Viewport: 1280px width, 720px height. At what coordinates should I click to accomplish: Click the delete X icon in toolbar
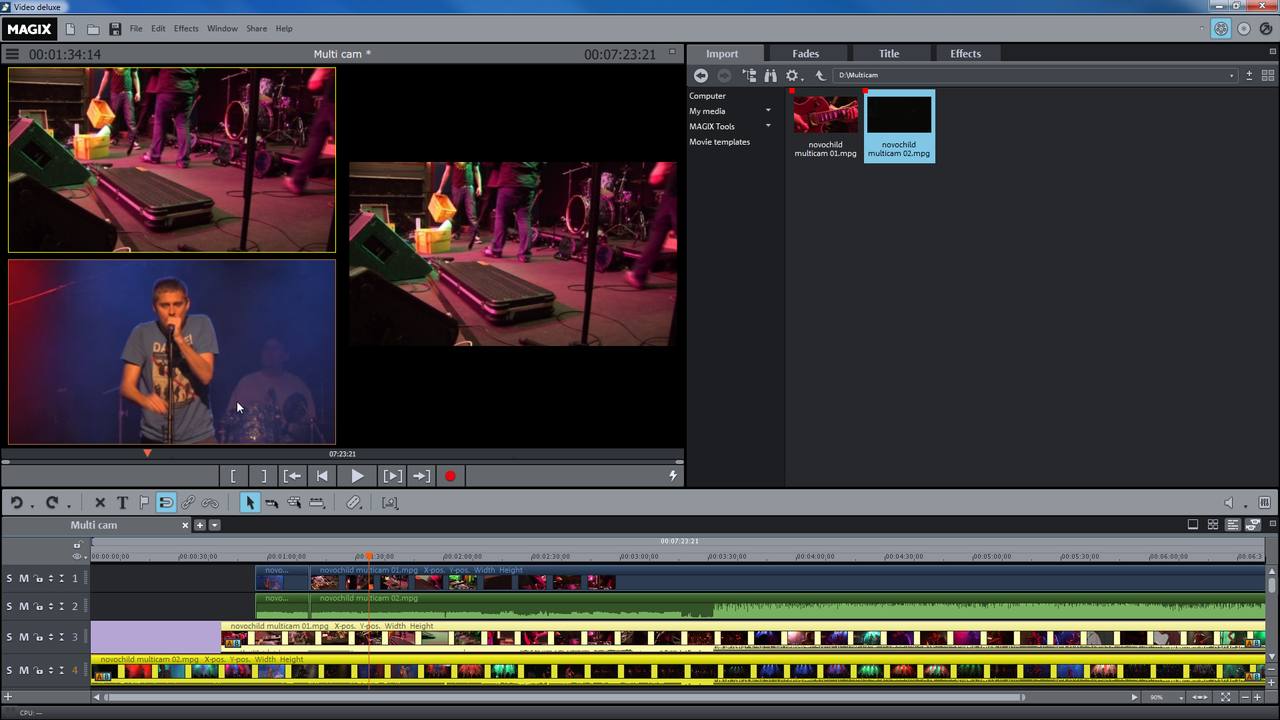pos(100,503)
